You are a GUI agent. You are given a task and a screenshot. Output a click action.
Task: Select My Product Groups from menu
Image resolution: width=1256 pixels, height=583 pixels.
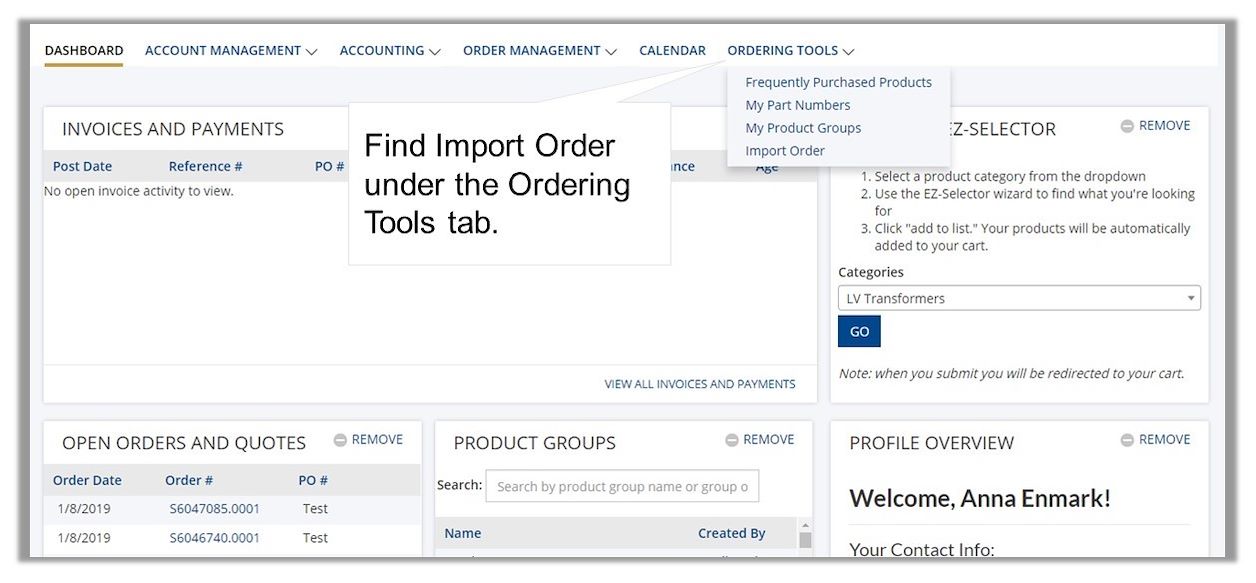pos(802,127)
